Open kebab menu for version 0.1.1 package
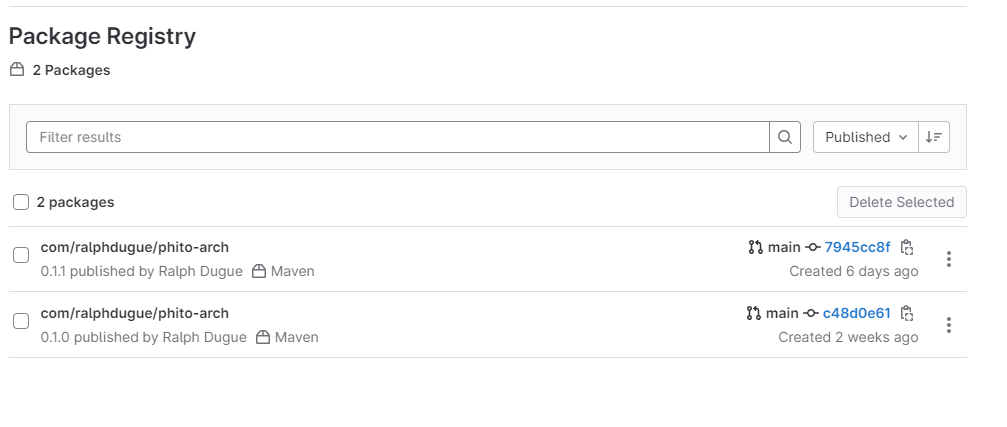 (x=948, y=259)
